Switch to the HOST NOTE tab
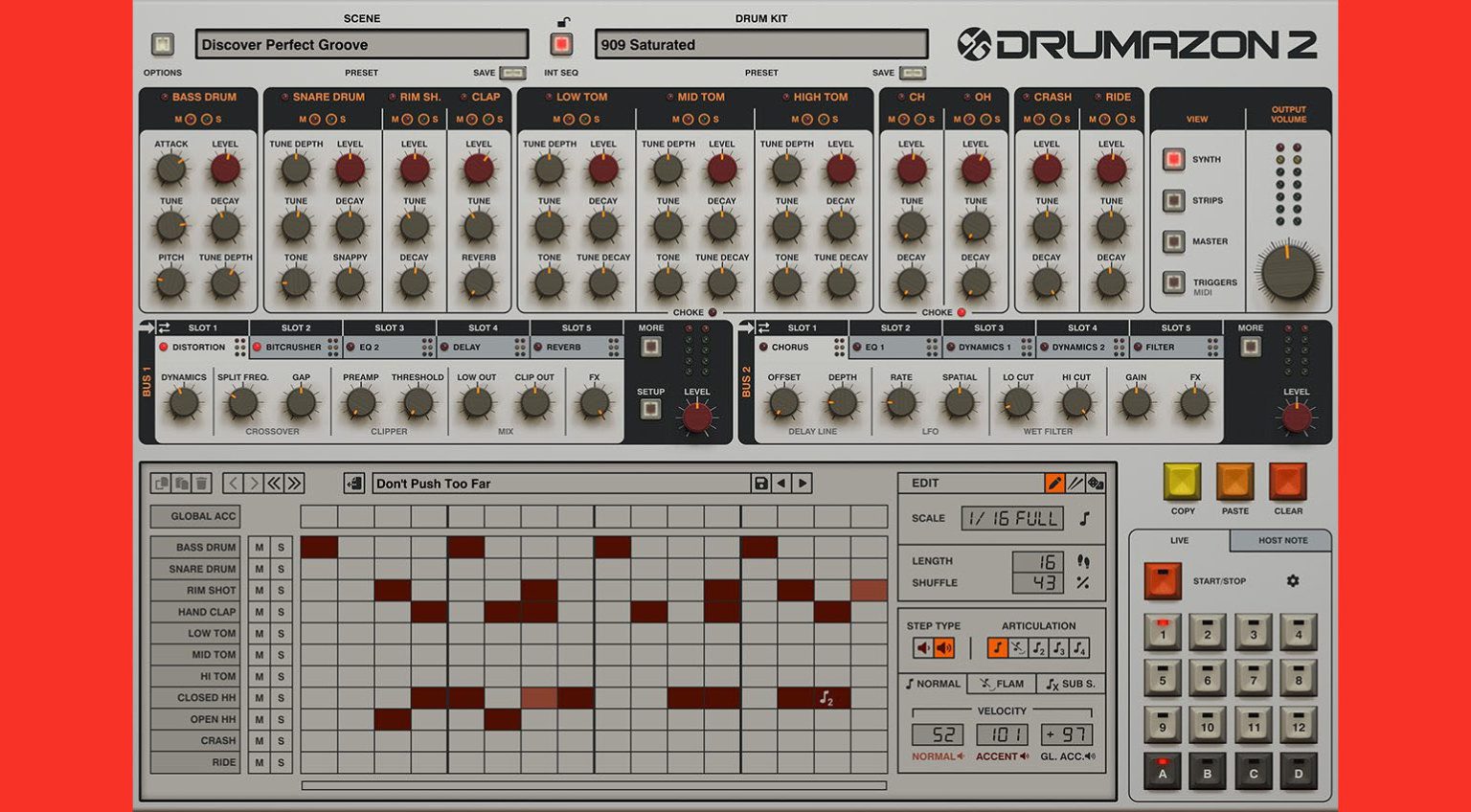The height and width of the screenshot is (812, 1471). (1283, 541)
